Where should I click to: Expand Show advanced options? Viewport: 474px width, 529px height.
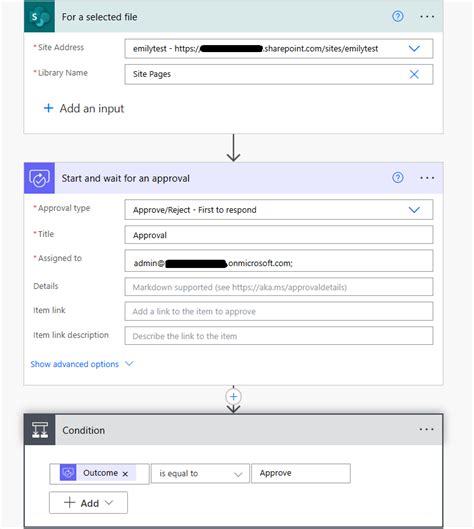tap(82, 364)
